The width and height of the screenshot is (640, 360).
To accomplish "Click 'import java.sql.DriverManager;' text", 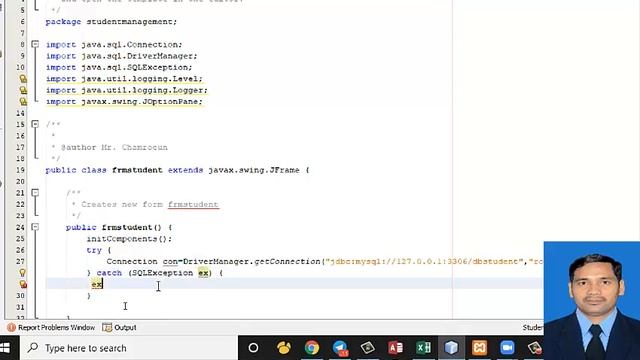I will tap(122, 56).
